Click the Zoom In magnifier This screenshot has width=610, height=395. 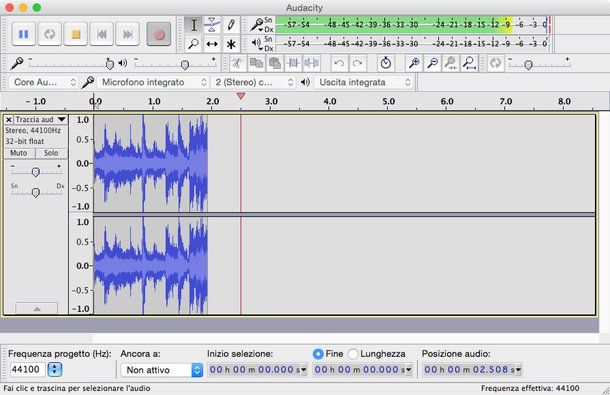click(x=414, y=63)
